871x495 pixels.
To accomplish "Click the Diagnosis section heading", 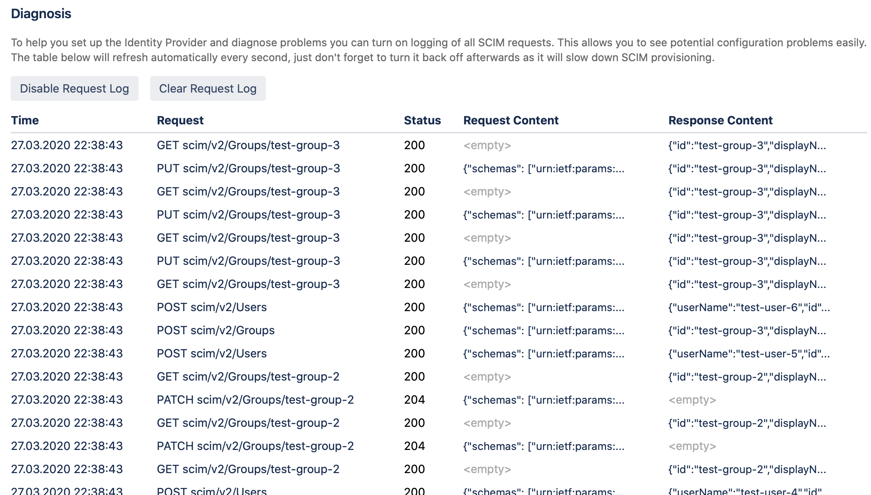I will 41,14.
